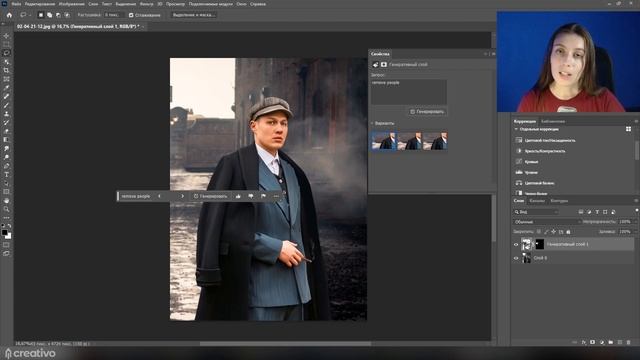Open layer kind filter dropdown

[536, 212]
